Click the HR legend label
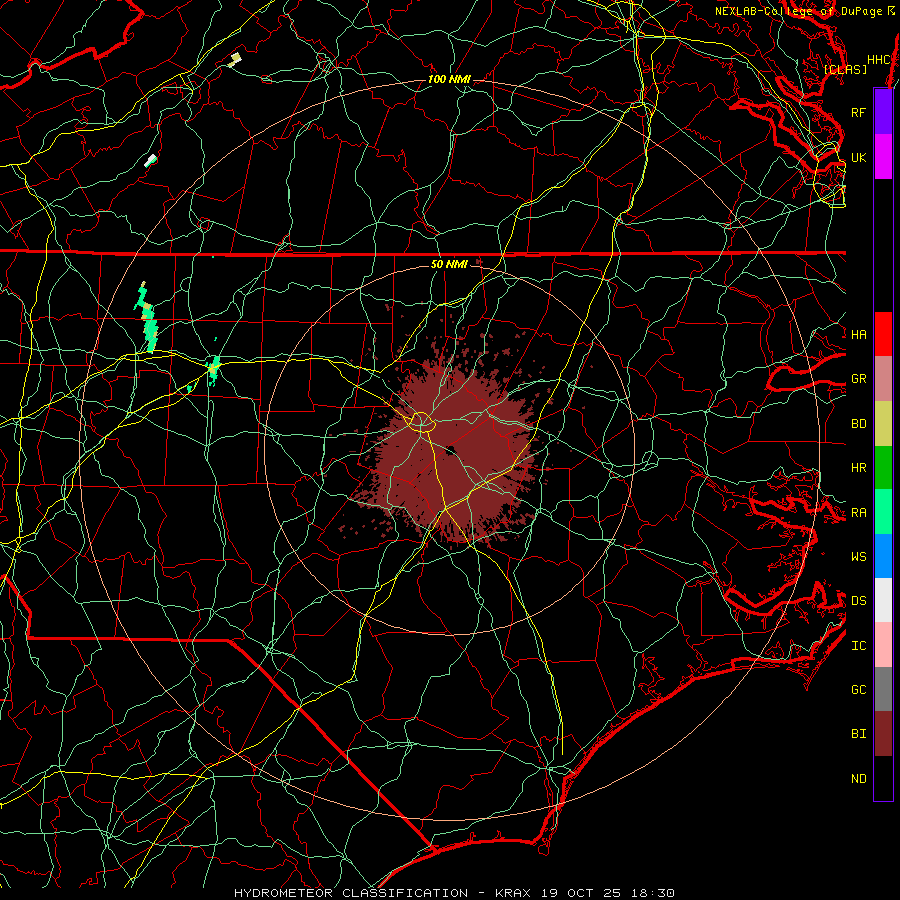Viewport: 900px width, 900px height. pos(858,468)
